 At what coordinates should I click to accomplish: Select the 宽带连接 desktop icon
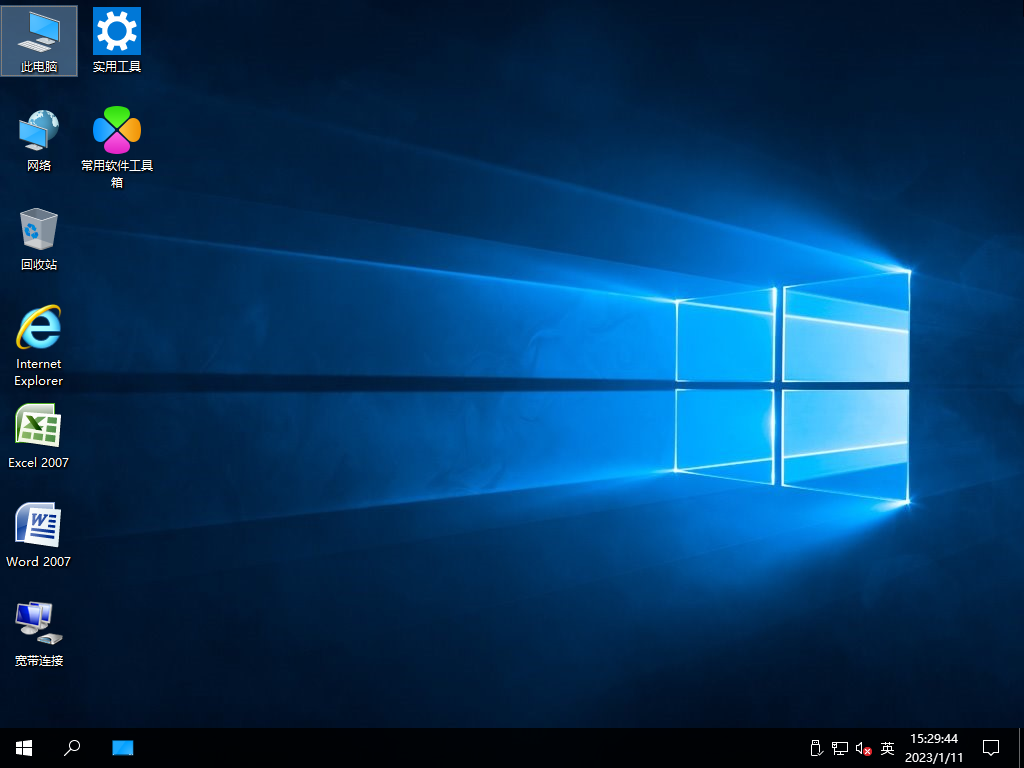click(39, 634)
